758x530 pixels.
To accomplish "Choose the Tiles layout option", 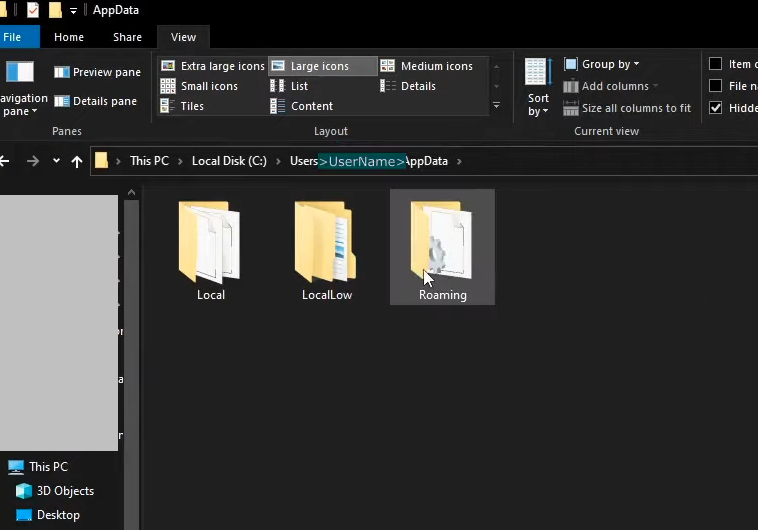I will (182, 106).
